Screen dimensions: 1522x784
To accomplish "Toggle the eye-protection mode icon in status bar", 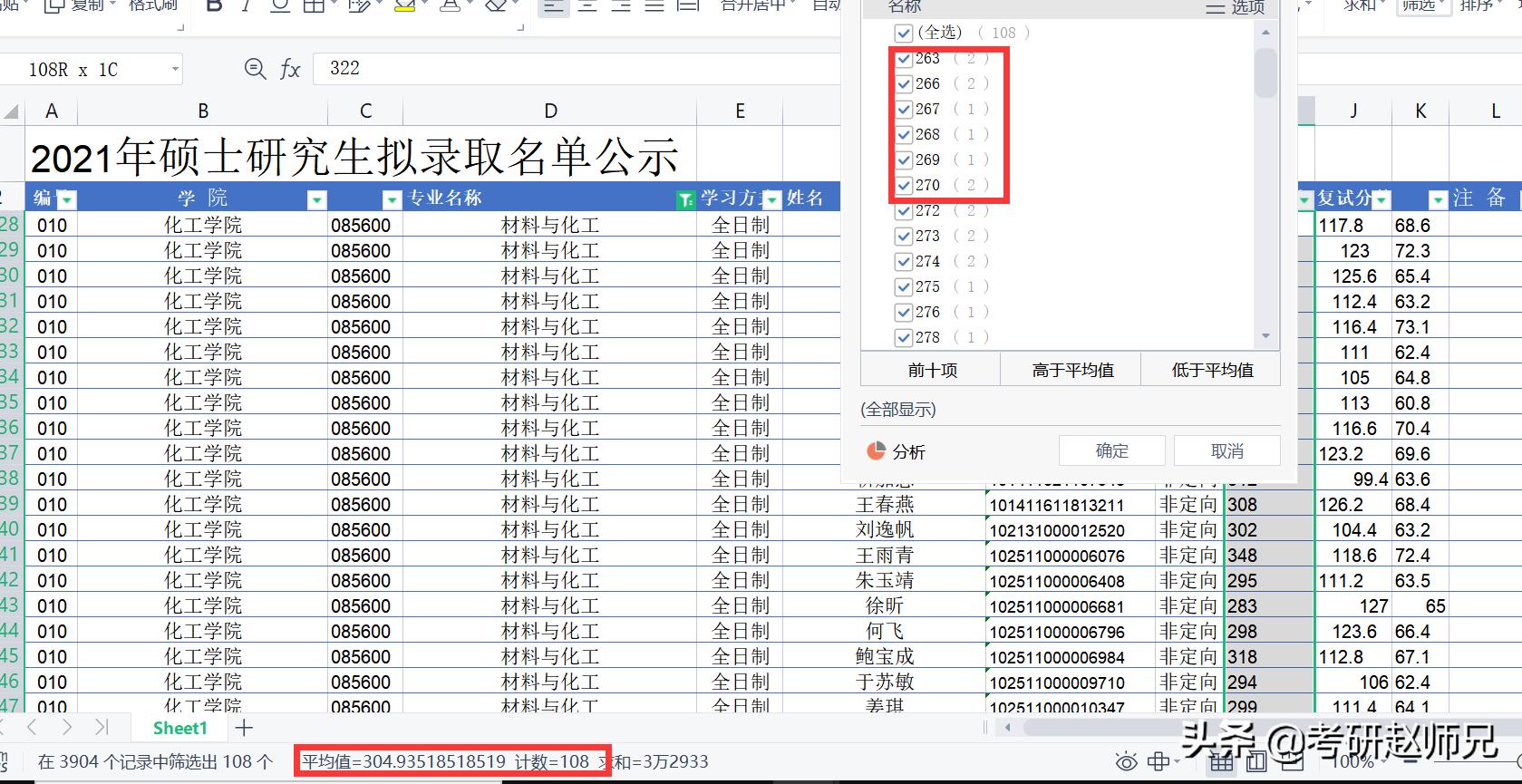I will coord(1126,761).
